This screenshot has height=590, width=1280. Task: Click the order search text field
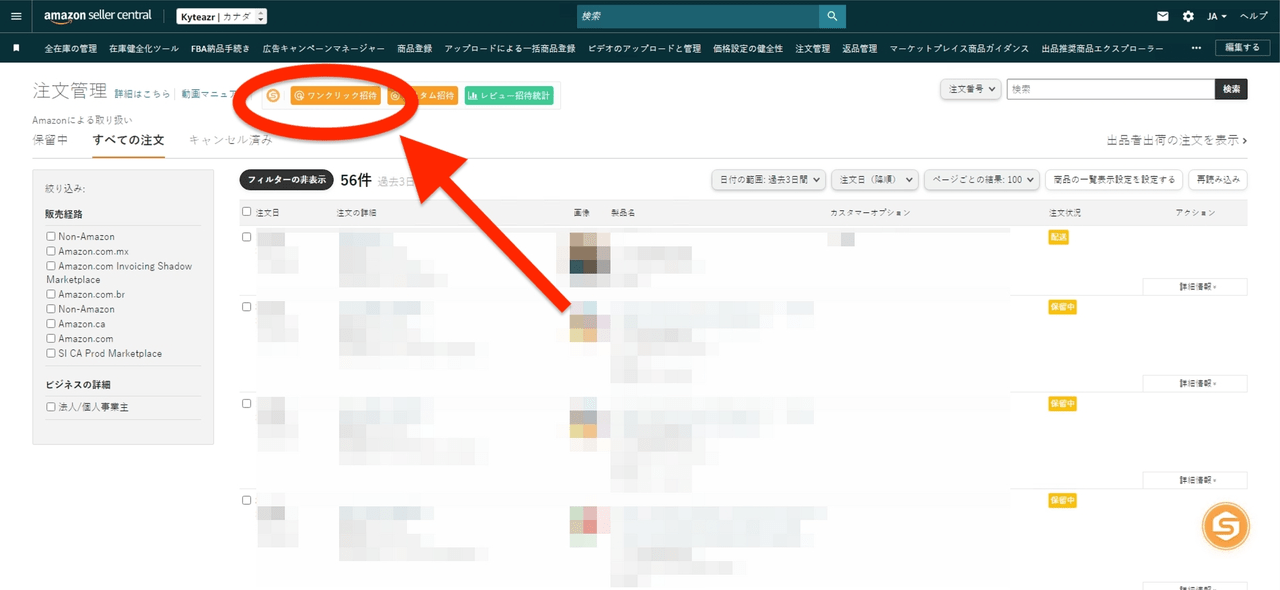point(1110,89)
